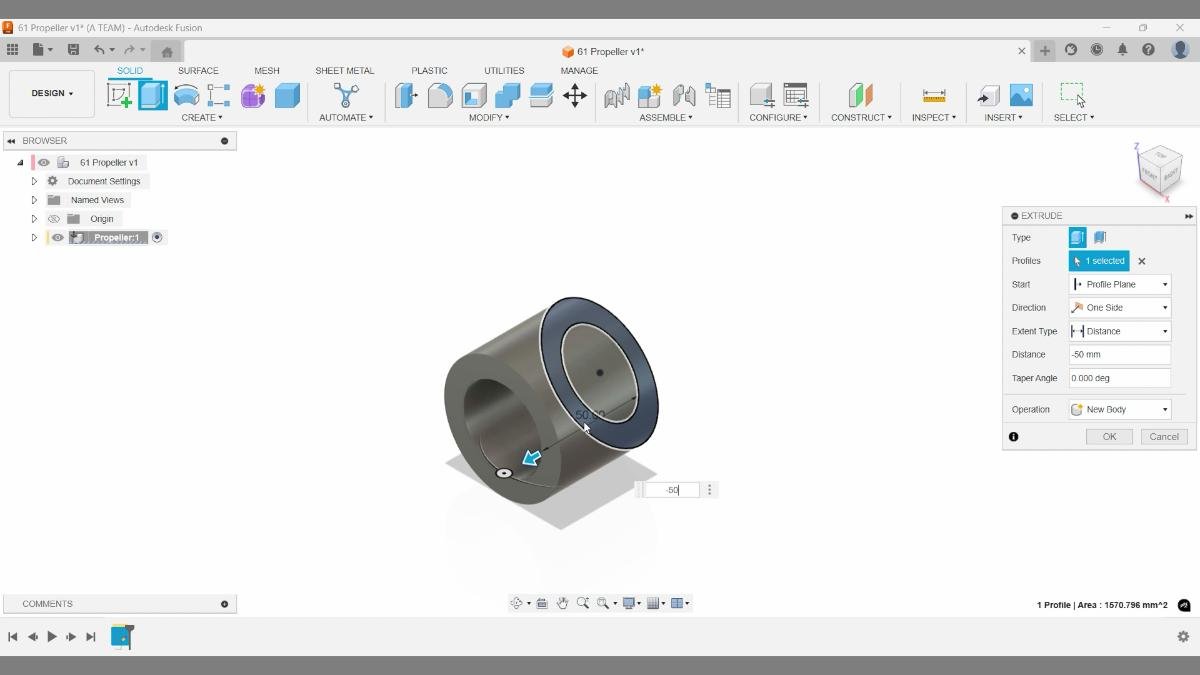Click the Insert Canvas icon
This screenshot has width=1200, height=675.
point(1021,95)
